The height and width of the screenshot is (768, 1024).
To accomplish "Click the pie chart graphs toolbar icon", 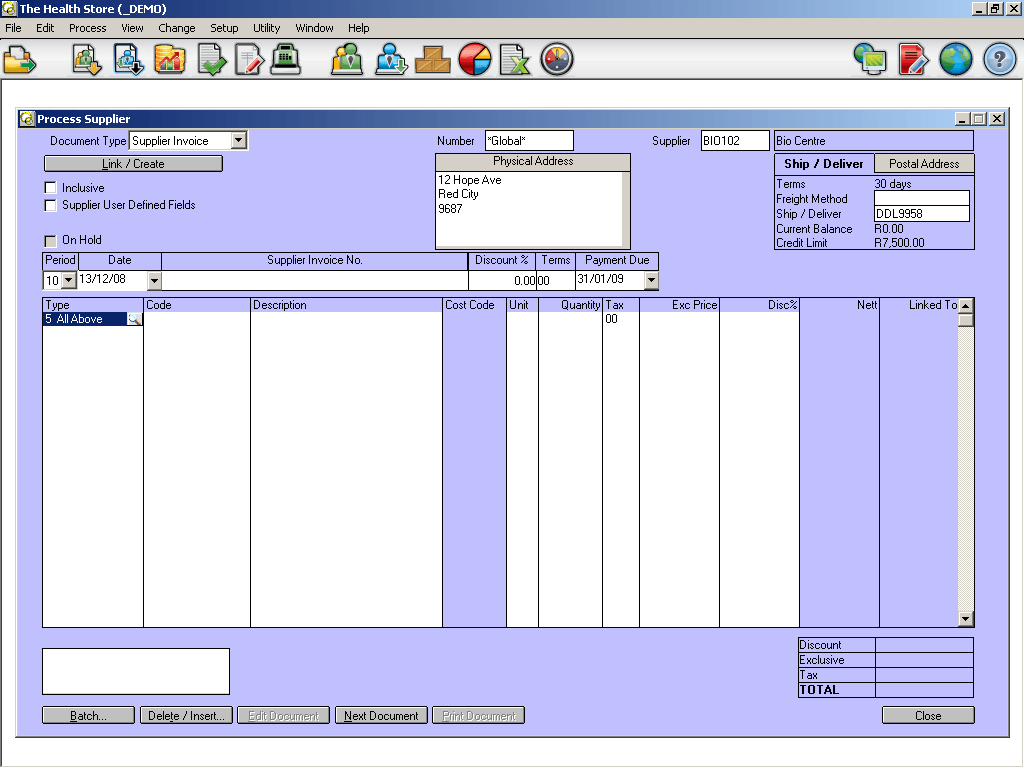I will tap(475, 59).
